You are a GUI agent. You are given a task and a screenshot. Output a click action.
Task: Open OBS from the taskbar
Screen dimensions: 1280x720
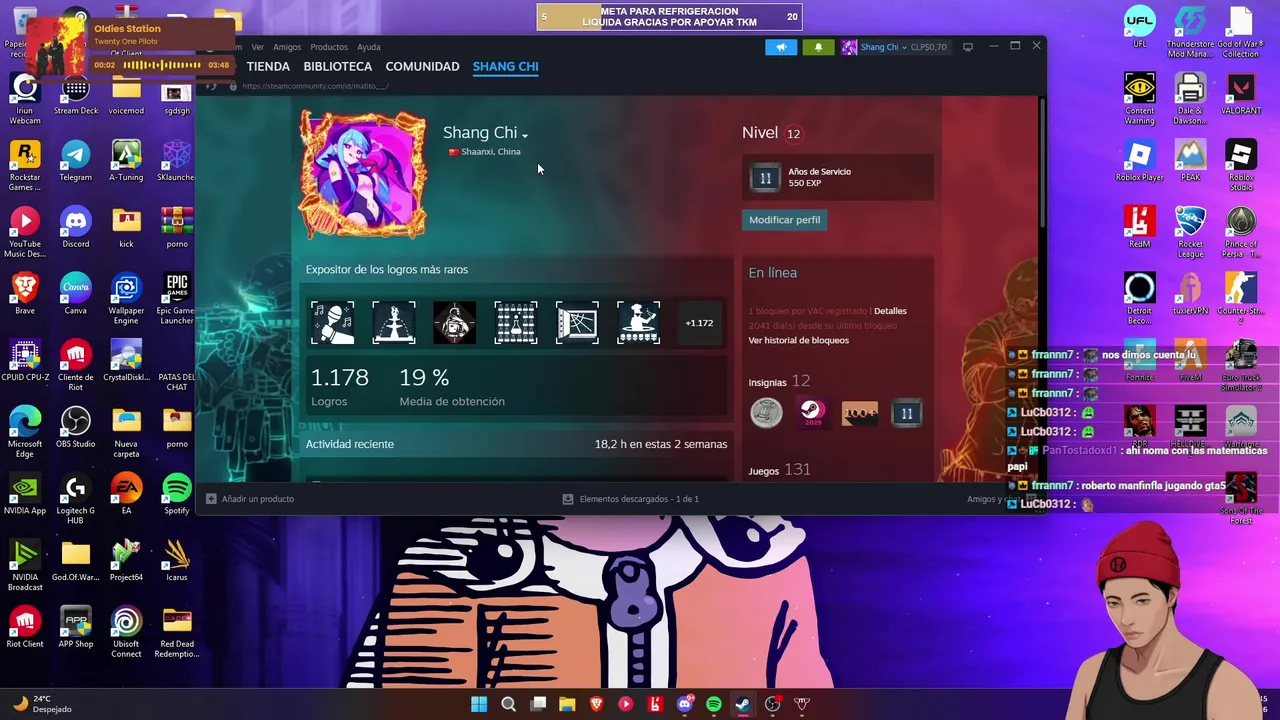[772, 704]
